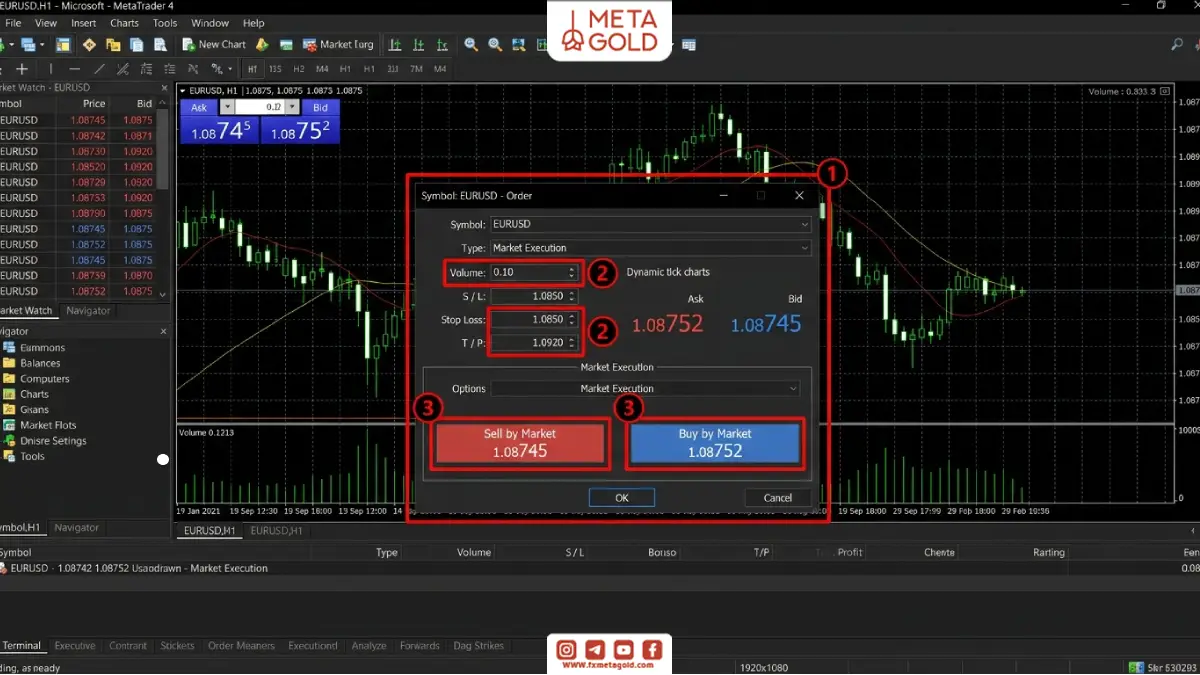Click the Buy by Market button
Viewport: 1200px width, 675px height.
pyautogui.click(x=715, y=443)
